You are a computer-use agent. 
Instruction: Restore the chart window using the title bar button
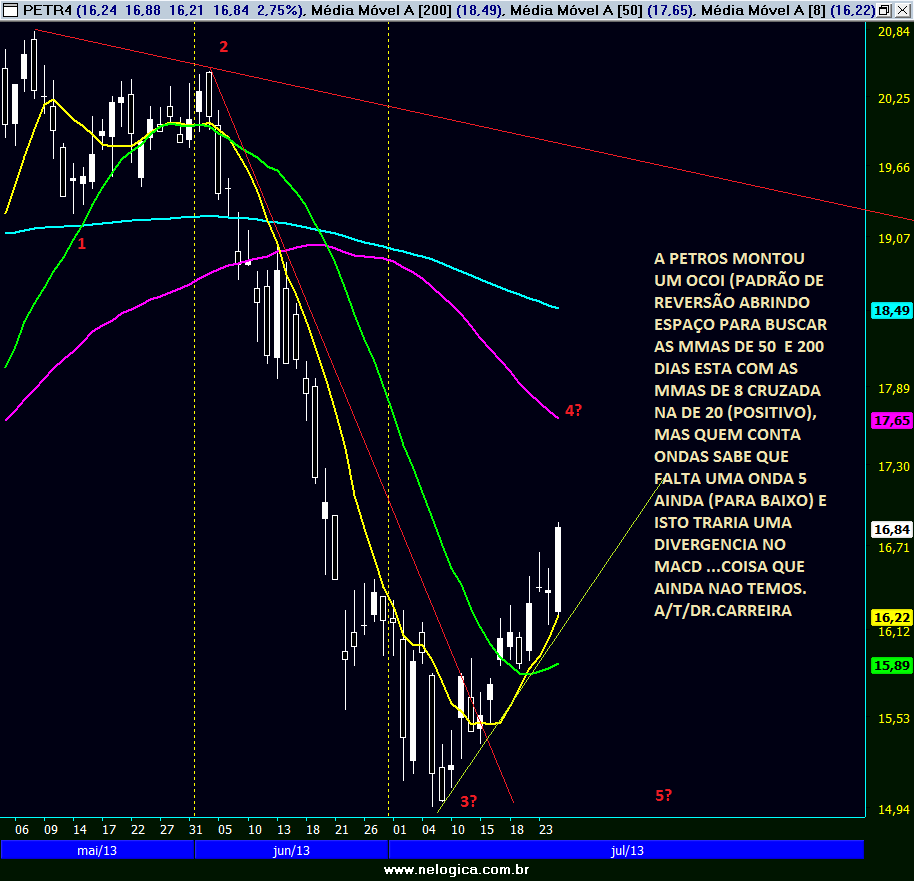click(884, 10)
